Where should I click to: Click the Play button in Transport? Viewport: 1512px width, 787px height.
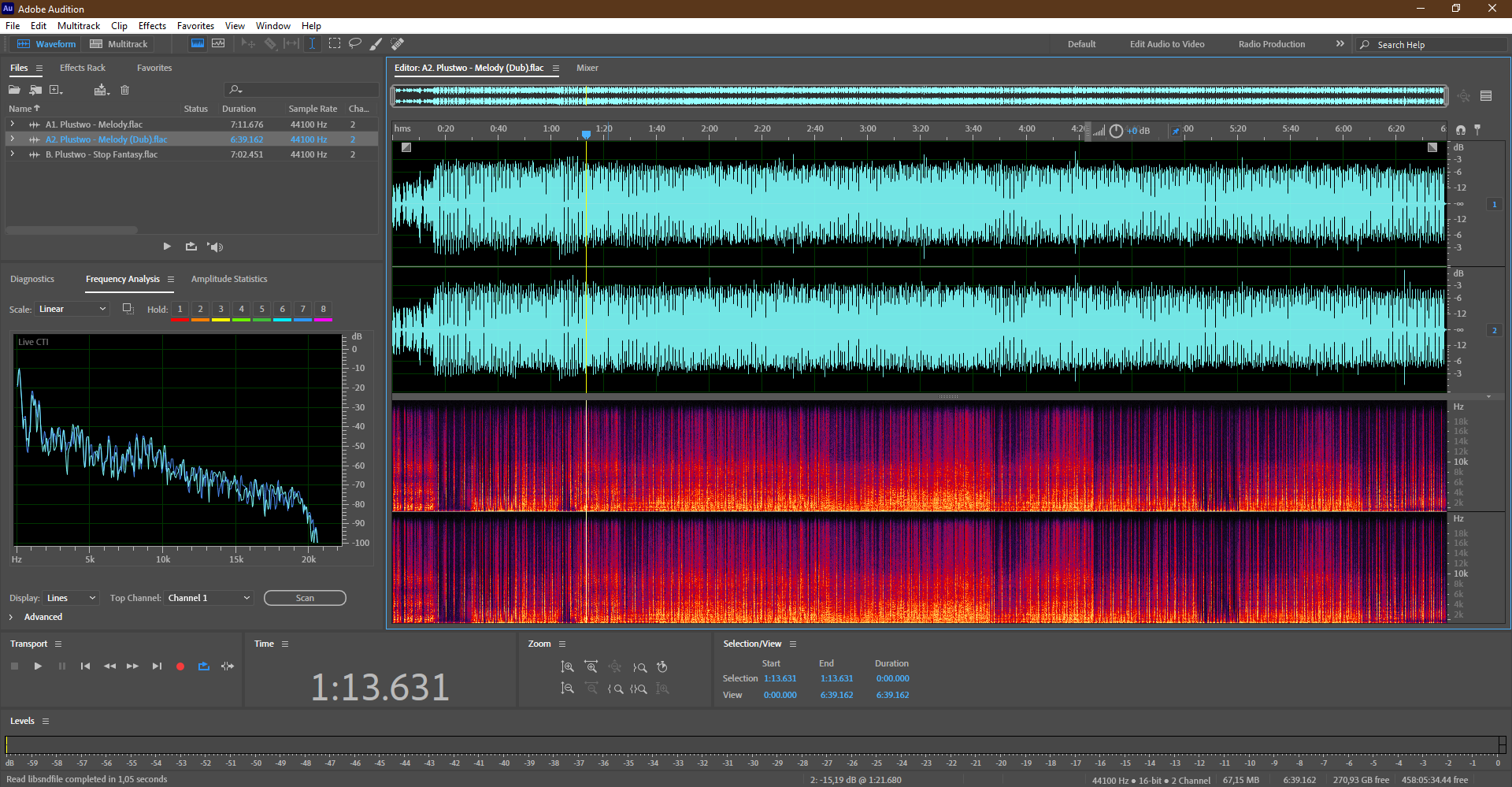point(38,666)
